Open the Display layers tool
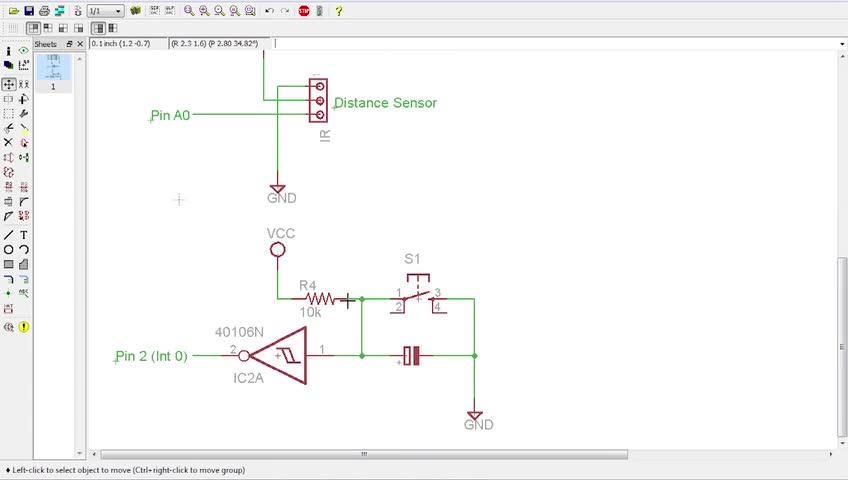Screen dimensions: 848x480 pyautogui.click(x=8, y=65)
